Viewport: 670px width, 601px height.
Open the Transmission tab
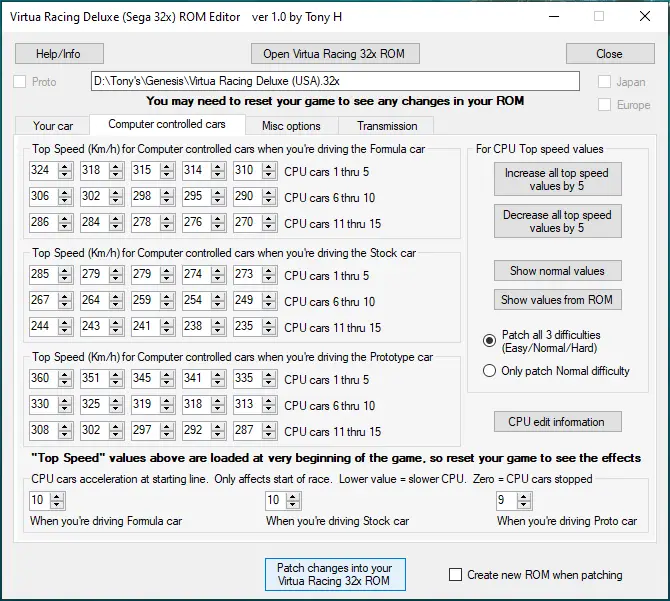tap(387, 126)
